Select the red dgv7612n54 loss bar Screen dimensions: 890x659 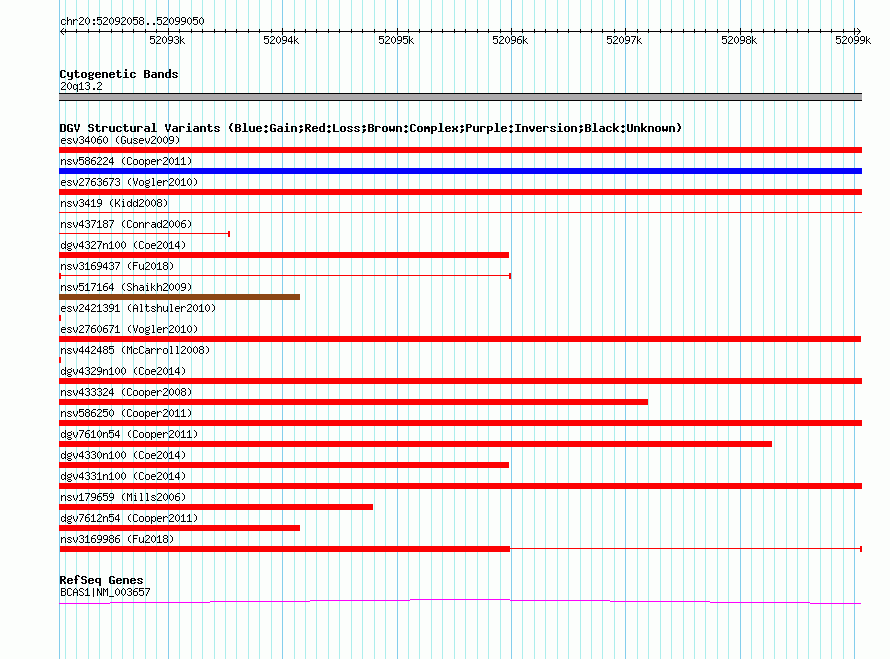point(179,528)
